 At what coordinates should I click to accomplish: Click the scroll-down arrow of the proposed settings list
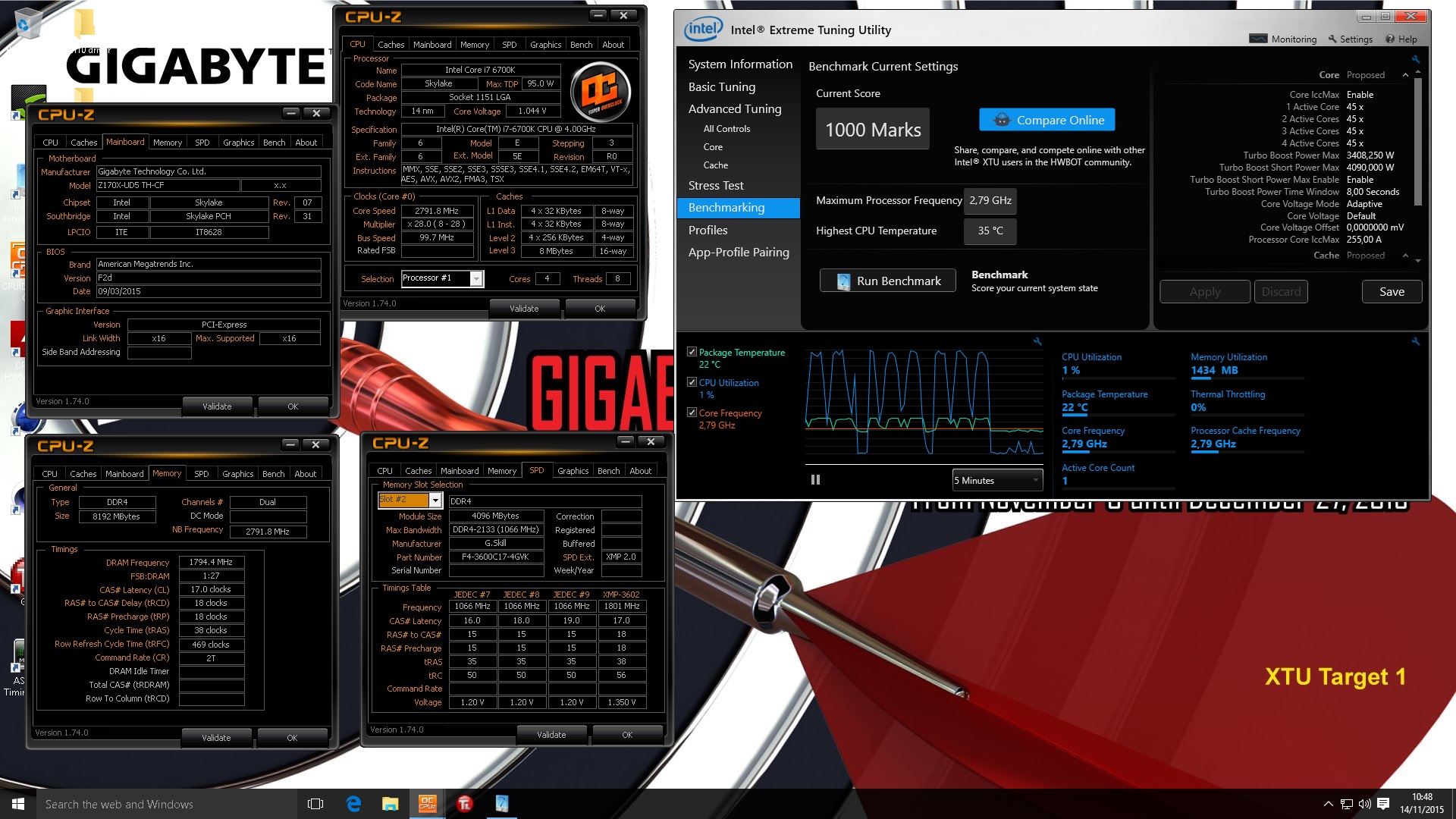(1417, 261)
